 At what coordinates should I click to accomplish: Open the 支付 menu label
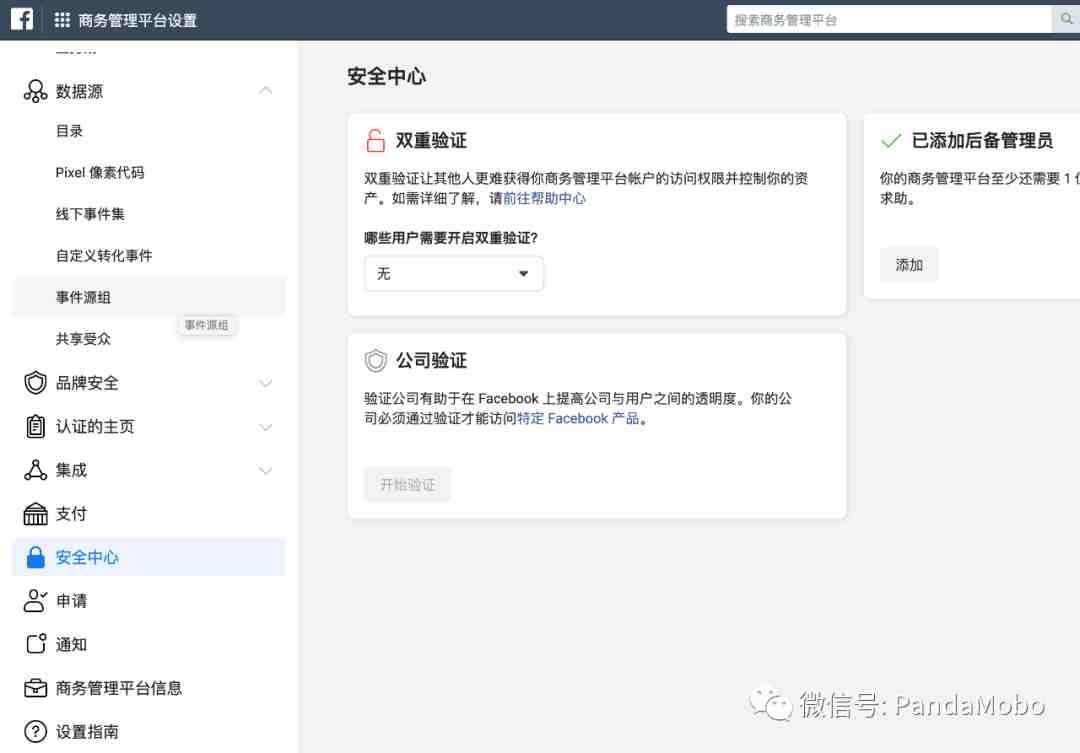click(72, 514)
